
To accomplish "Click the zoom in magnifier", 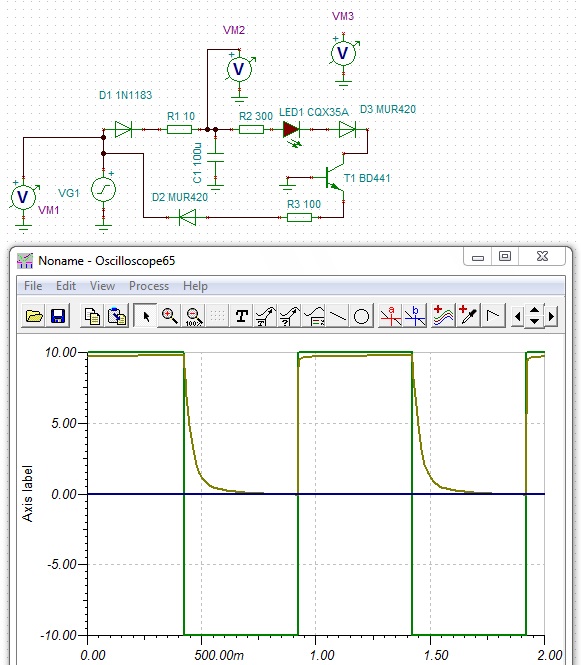I will (x=169, y=316).
